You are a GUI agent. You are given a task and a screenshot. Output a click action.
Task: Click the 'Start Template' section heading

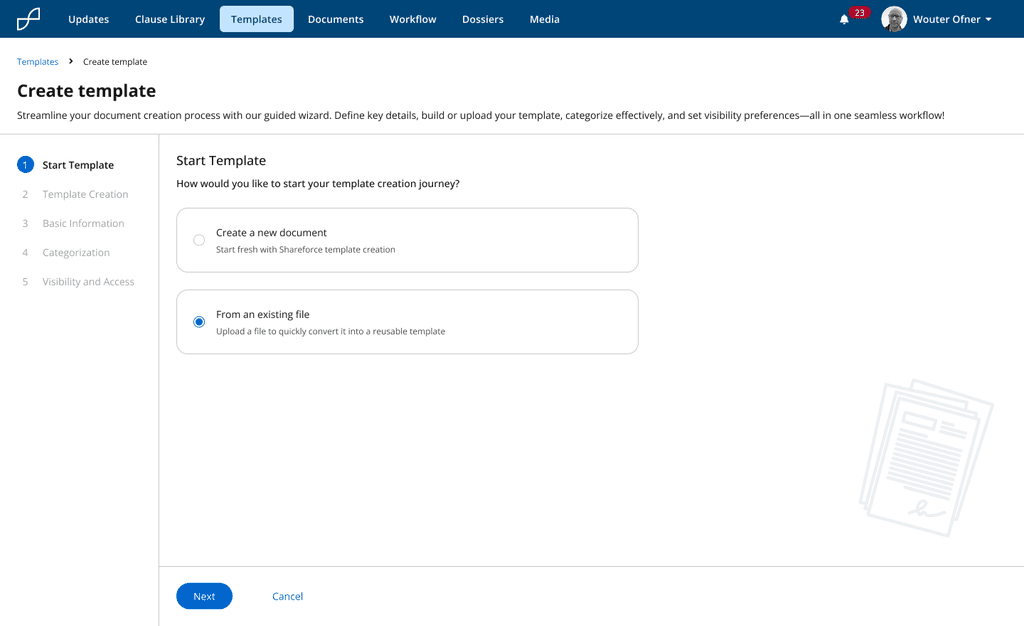(x=221, y=161)
